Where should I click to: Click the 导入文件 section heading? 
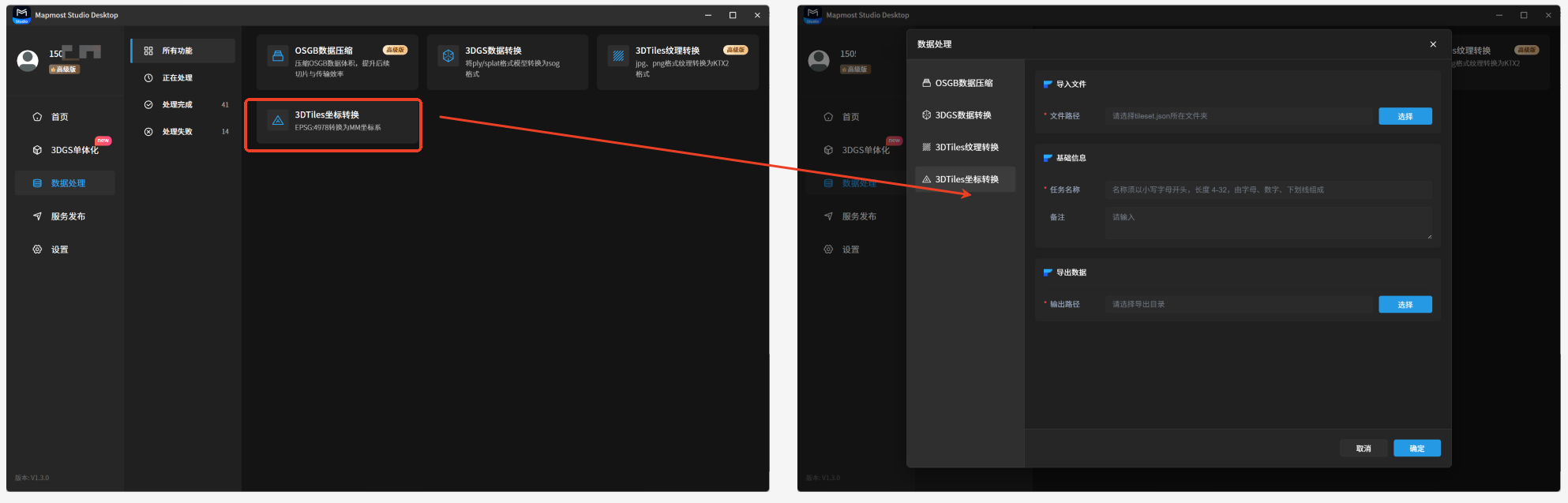coord(1071,84)
